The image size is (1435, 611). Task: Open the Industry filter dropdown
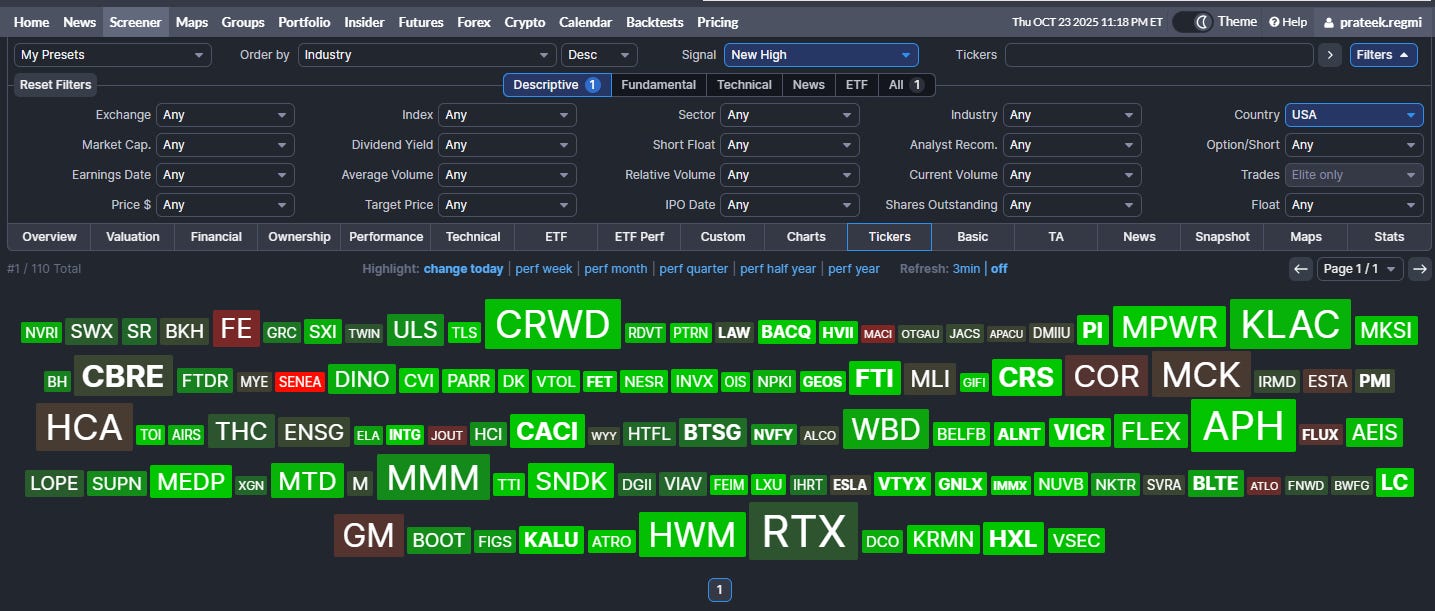[1072, 115]
